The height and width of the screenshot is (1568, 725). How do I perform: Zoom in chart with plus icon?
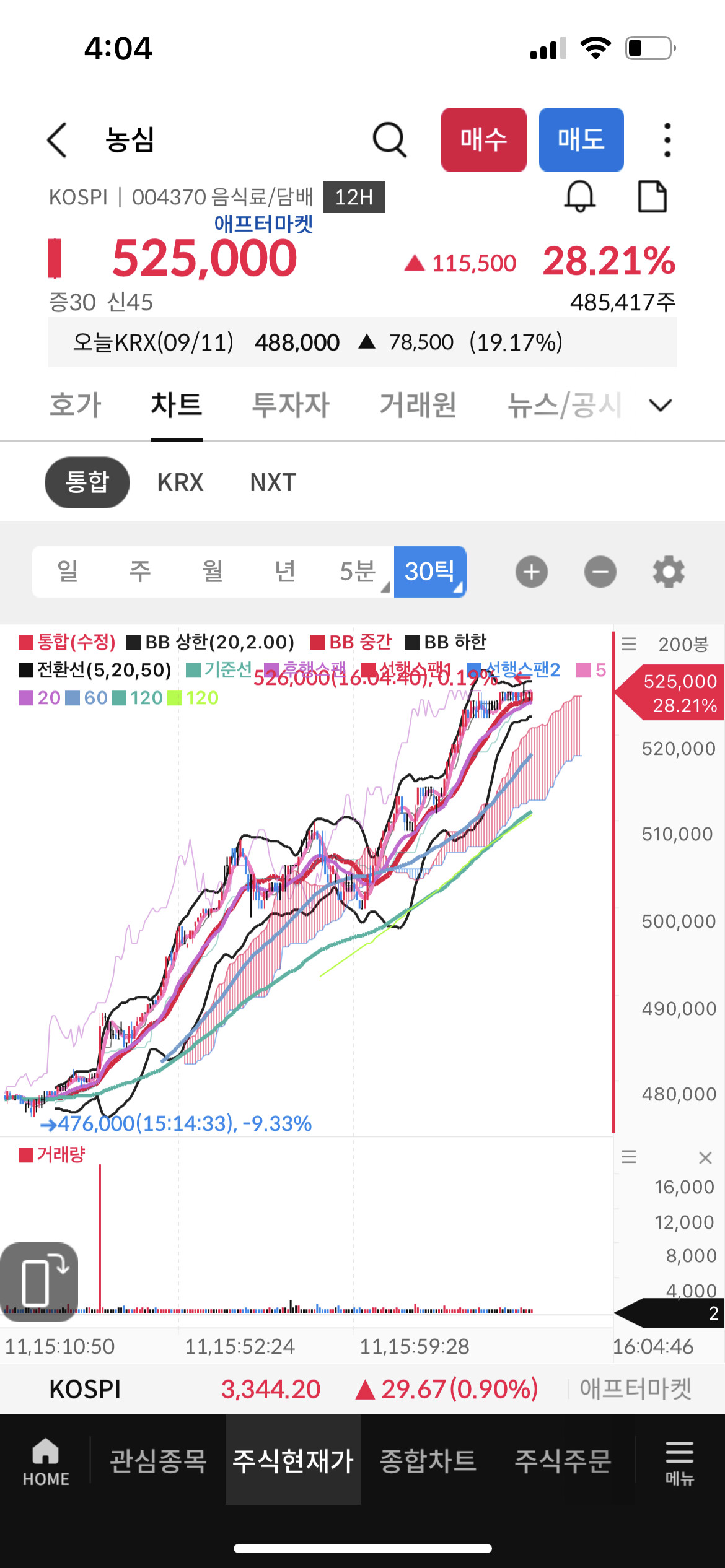(532, 572)
